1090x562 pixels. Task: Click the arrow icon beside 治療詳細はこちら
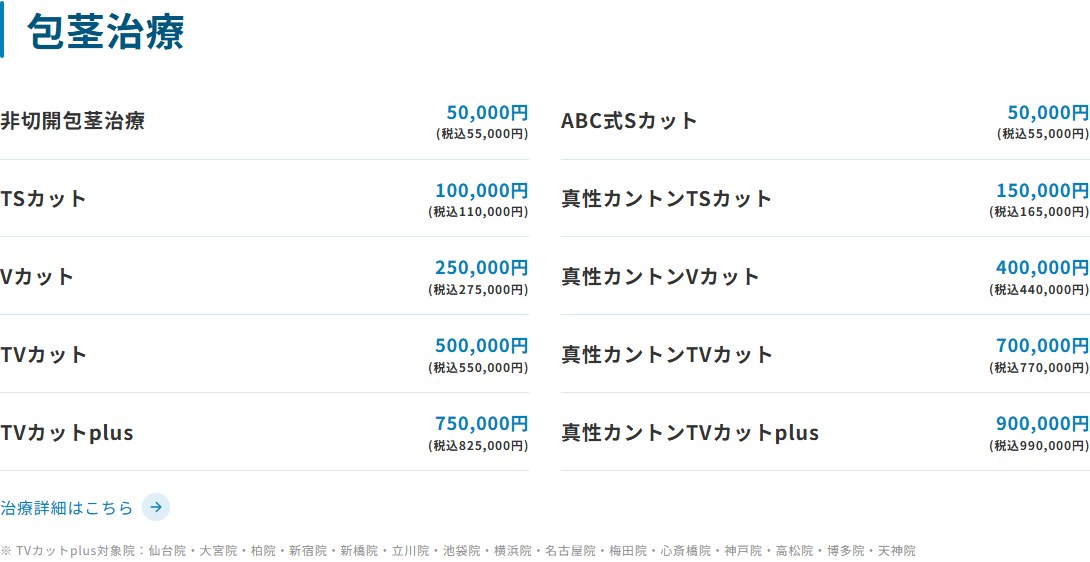tap(156, 507)
